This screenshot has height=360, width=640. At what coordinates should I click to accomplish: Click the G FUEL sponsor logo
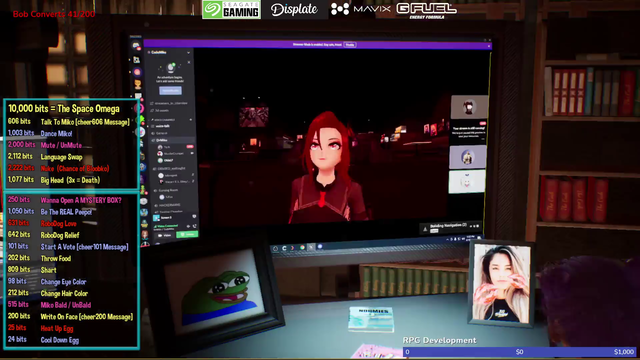(427, 10)
